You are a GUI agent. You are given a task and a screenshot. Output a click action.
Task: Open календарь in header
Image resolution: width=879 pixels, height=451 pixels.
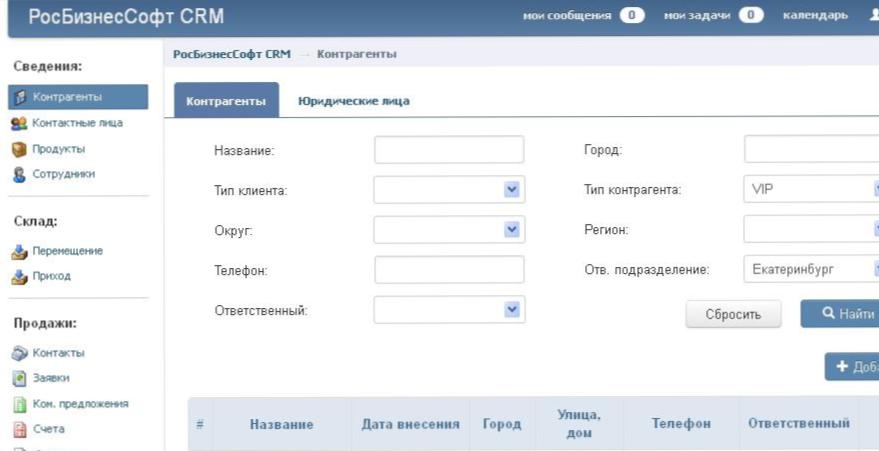pyautogui.click(x=815, y=15)
